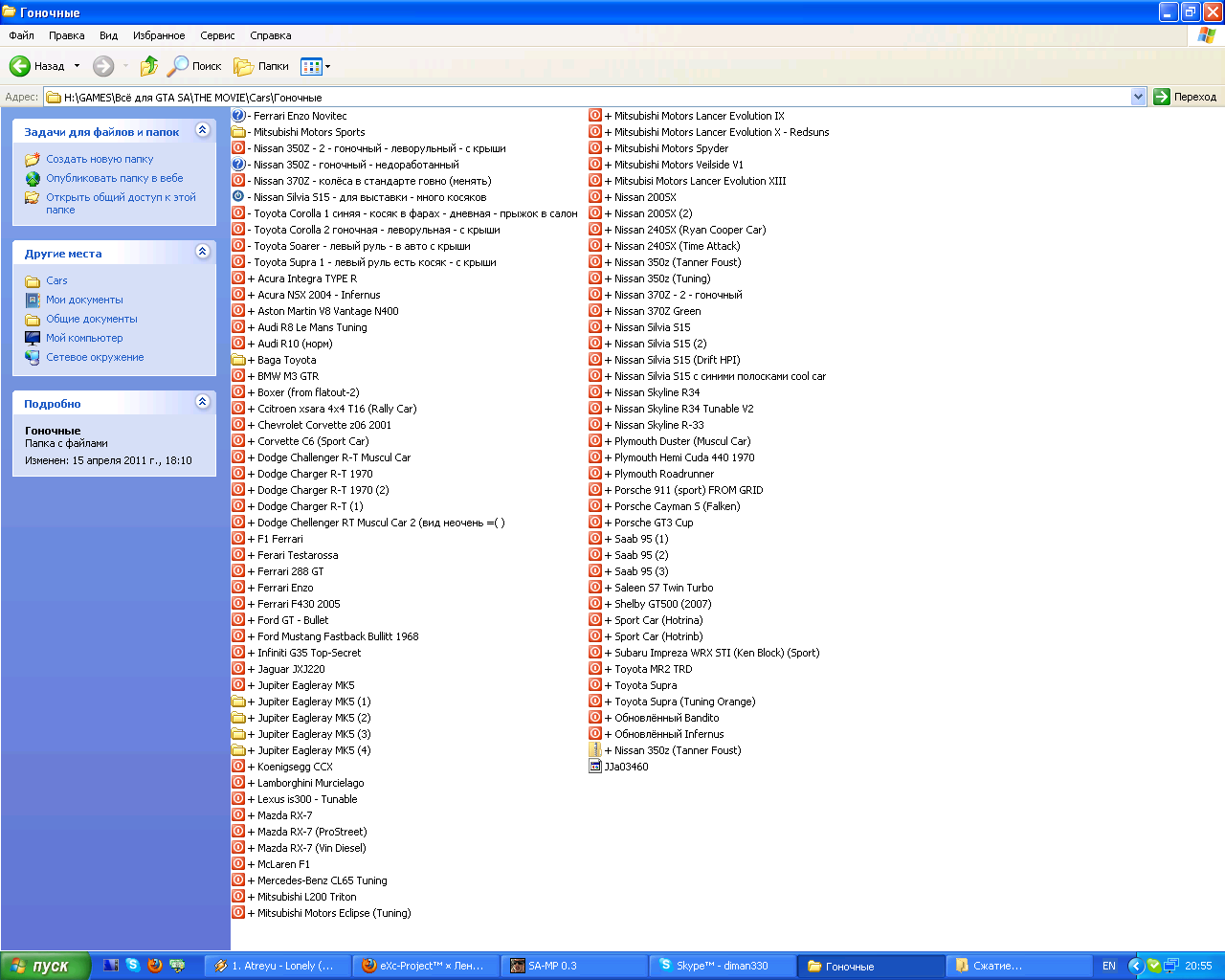
Task: Select Plymouth Roadrunner file name
Action: click(x=658, y=474)
